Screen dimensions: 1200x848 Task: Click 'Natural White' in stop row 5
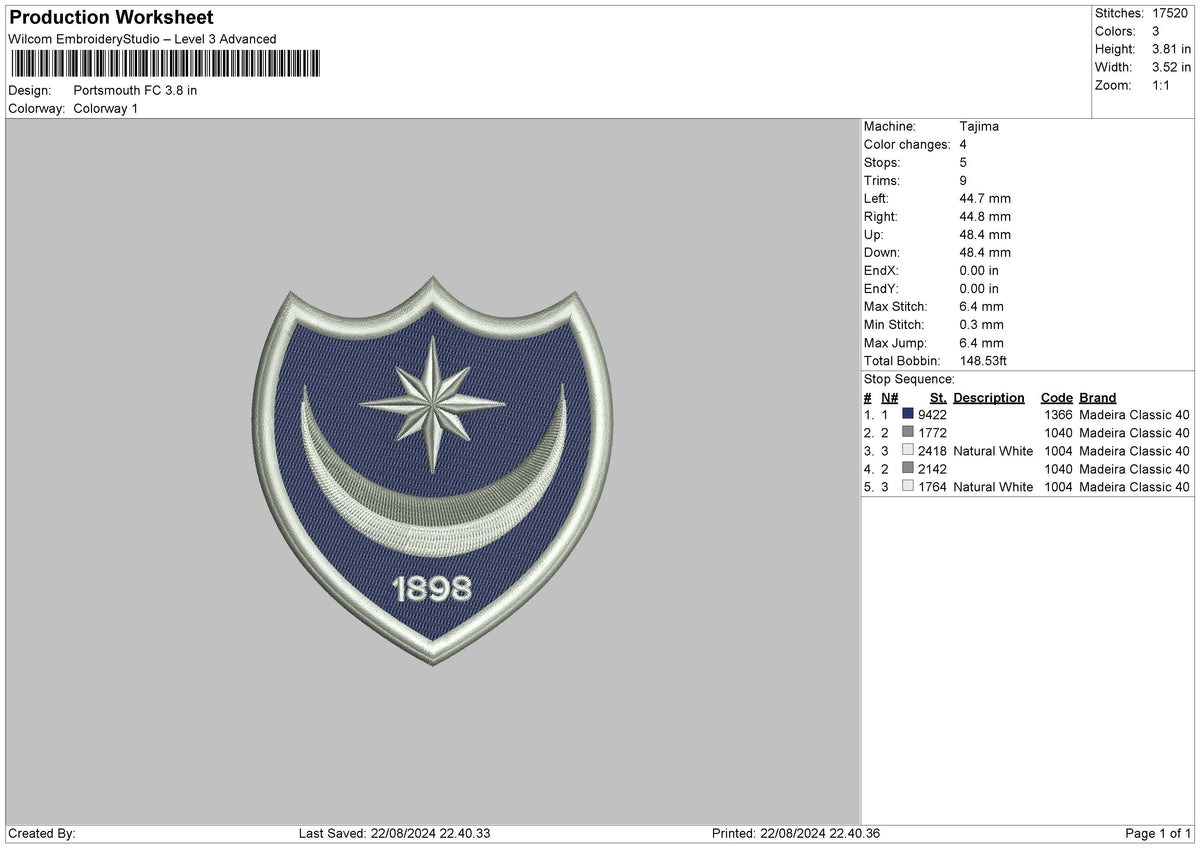[993, 487]
